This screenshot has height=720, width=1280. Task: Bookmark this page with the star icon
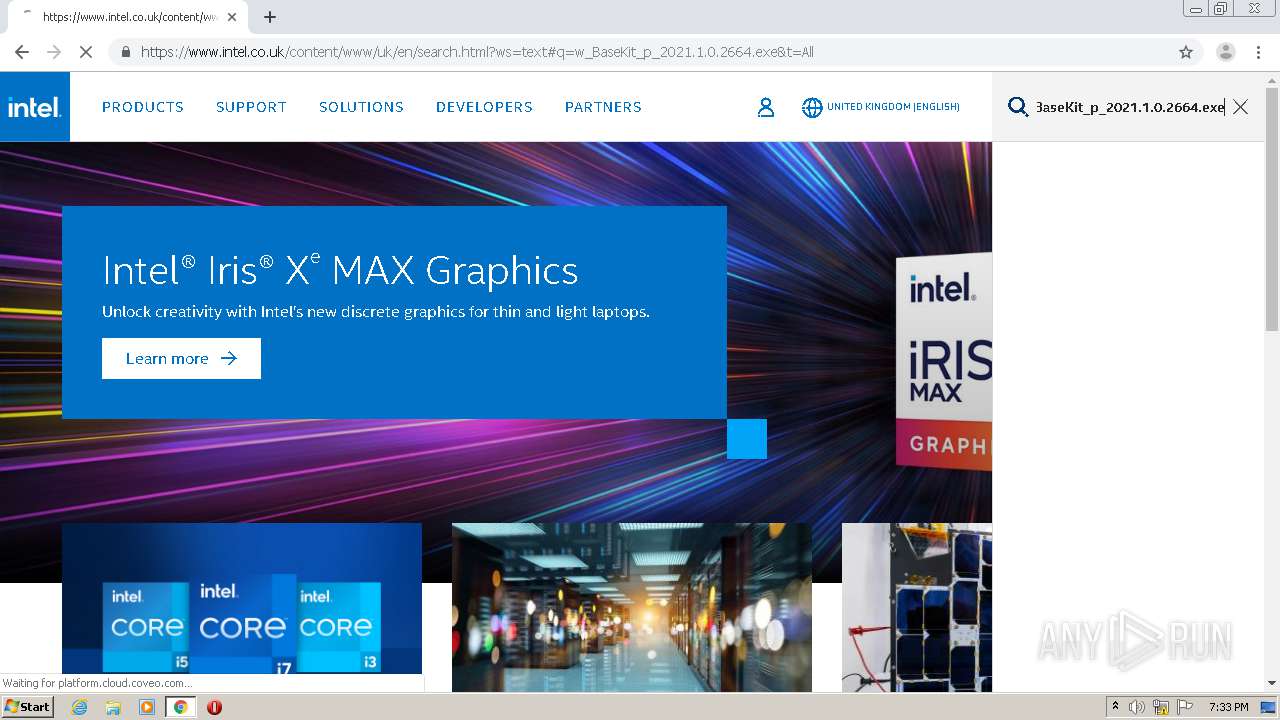[1186, 52]
